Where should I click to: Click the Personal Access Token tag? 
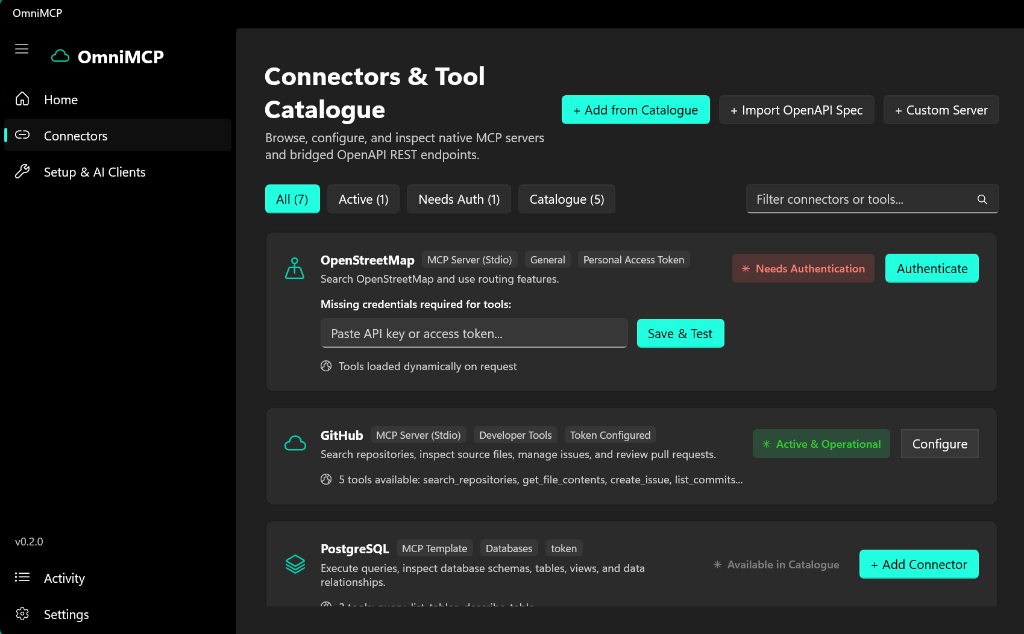point(633,260)
